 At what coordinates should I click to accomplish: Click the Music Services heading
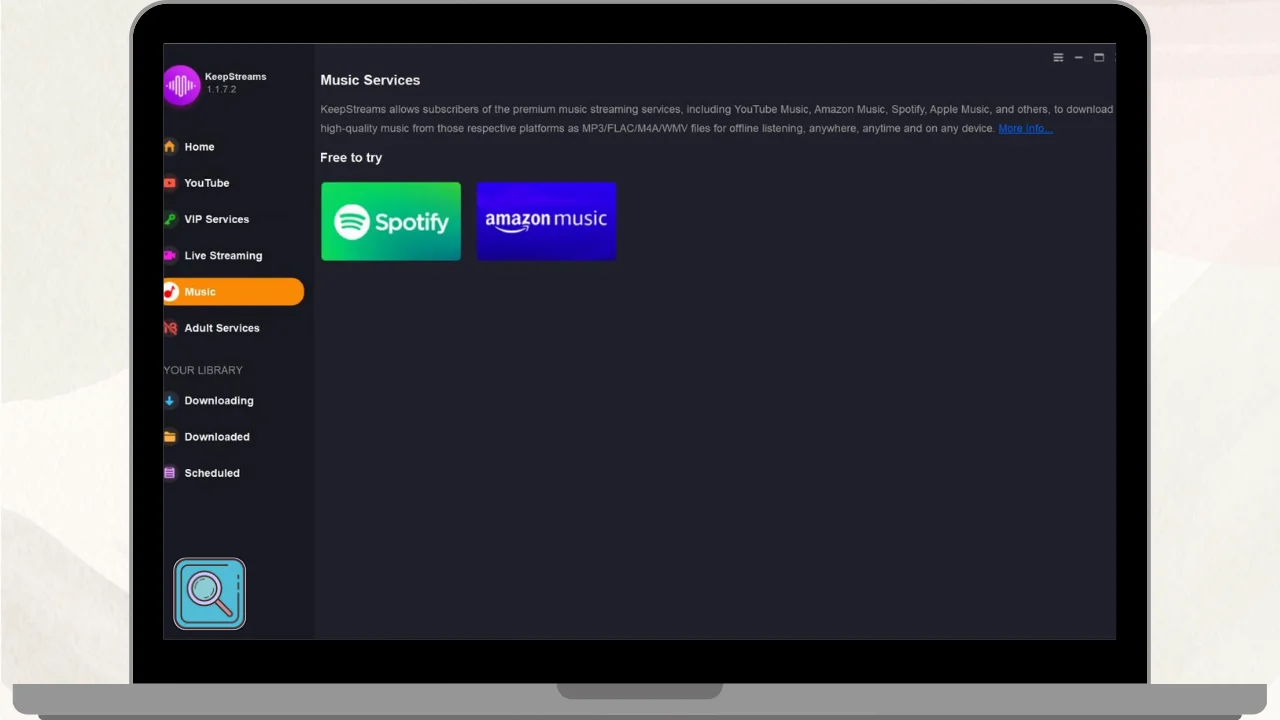point(370,80)
